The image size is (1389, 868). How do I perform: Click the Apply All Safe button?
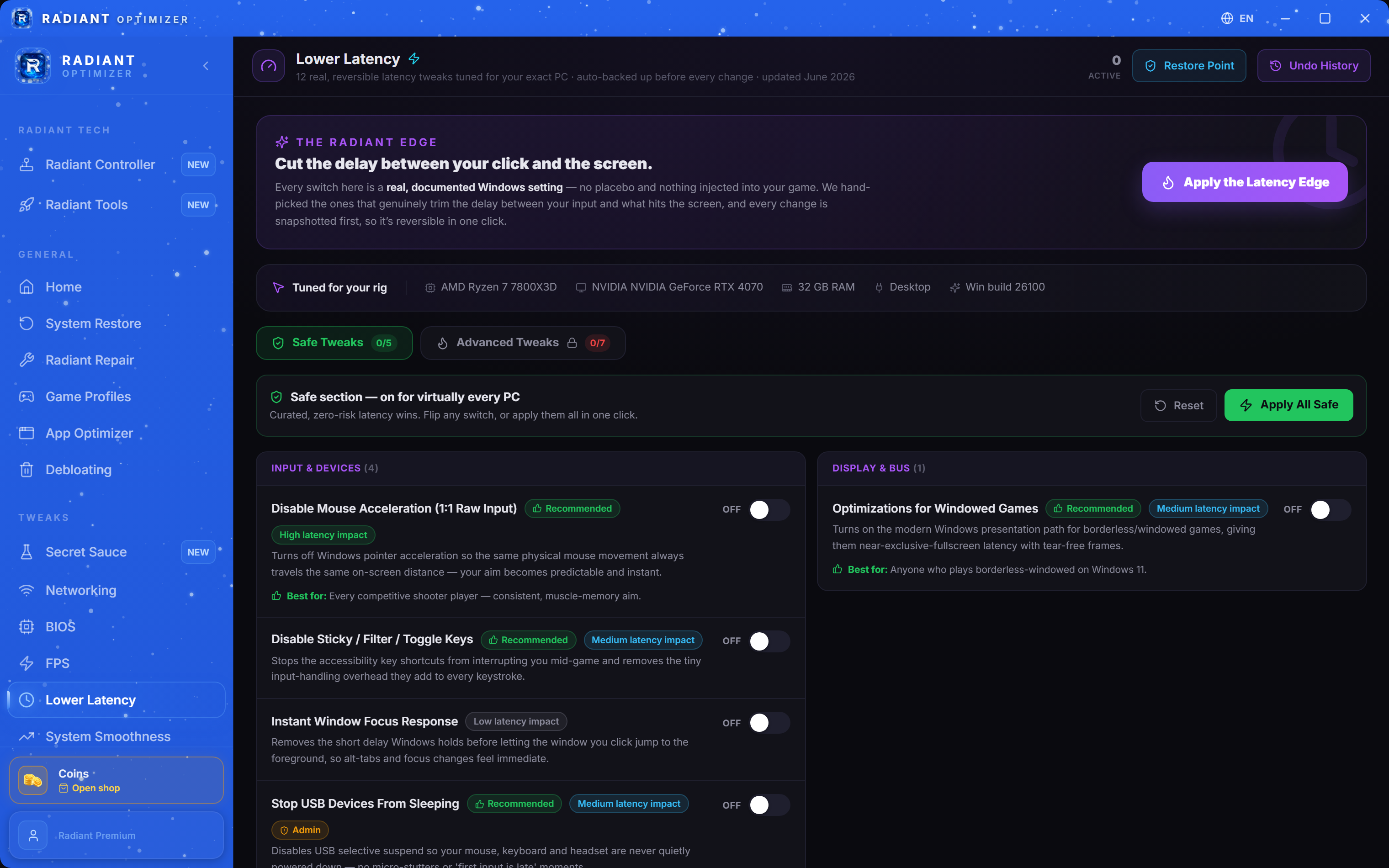tap(1288, 405)
